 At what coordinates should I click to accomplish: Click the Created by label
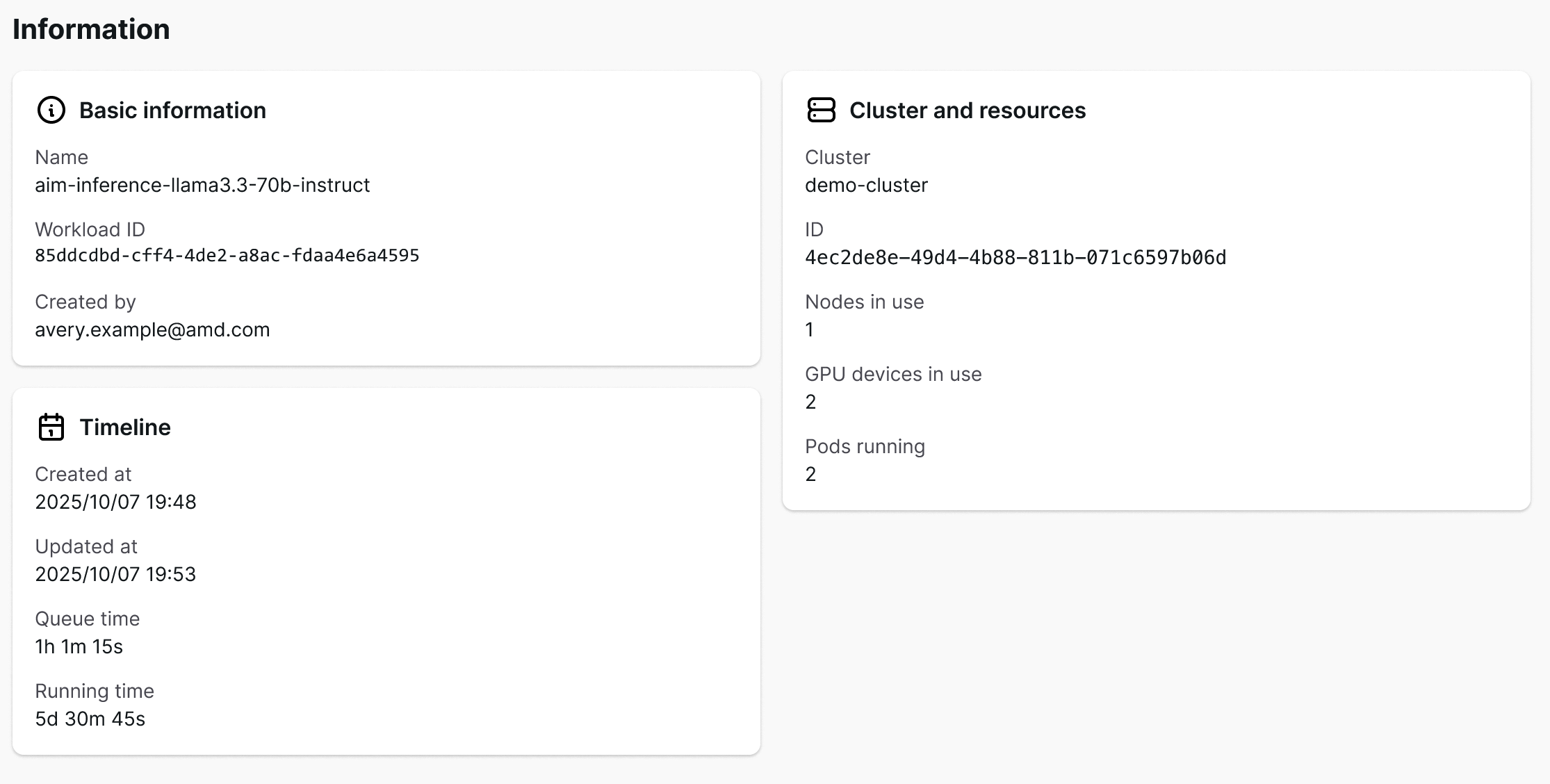pos(85,302)
